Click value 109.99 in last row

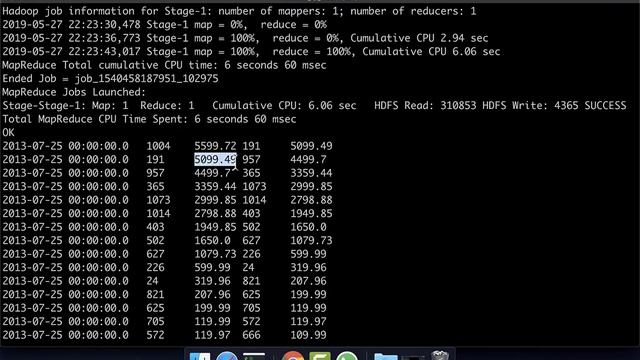coord(308,335)
